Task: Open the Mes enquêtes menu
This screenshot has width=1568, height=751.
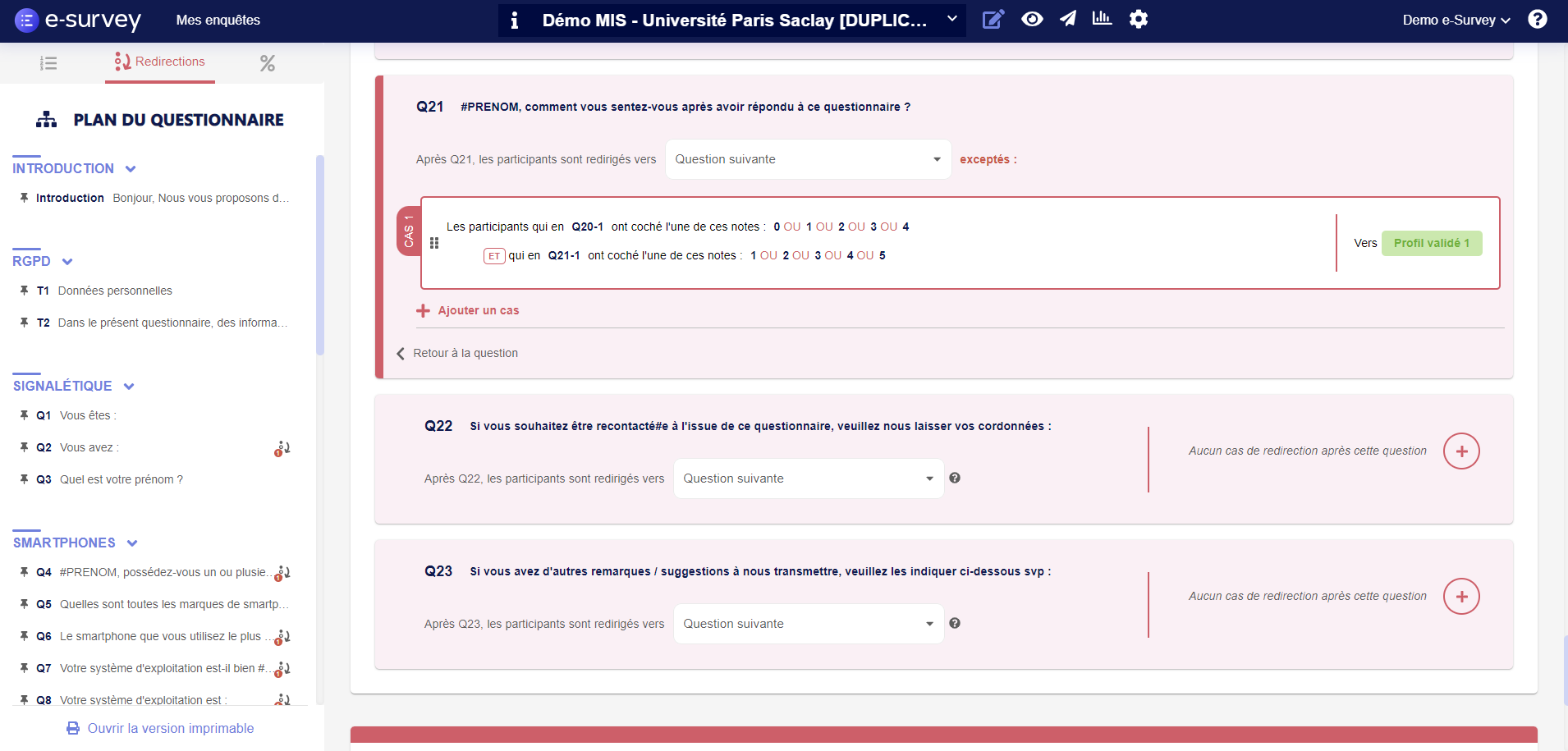Action: pos(218,20)
